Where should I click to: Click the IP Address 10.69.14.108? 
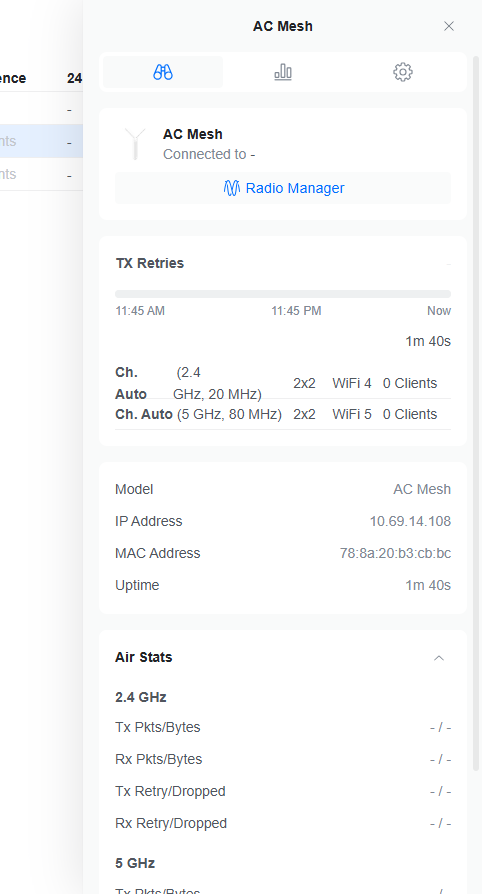410,521
